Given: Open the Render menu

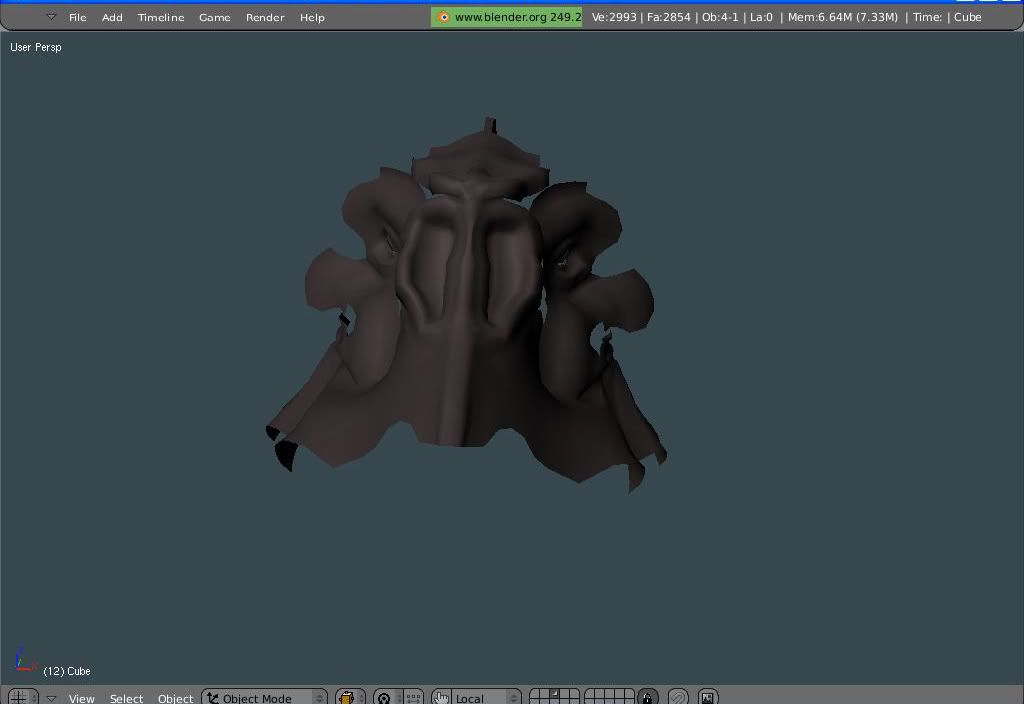Looking at the screenshot, I should pos(265,17).
